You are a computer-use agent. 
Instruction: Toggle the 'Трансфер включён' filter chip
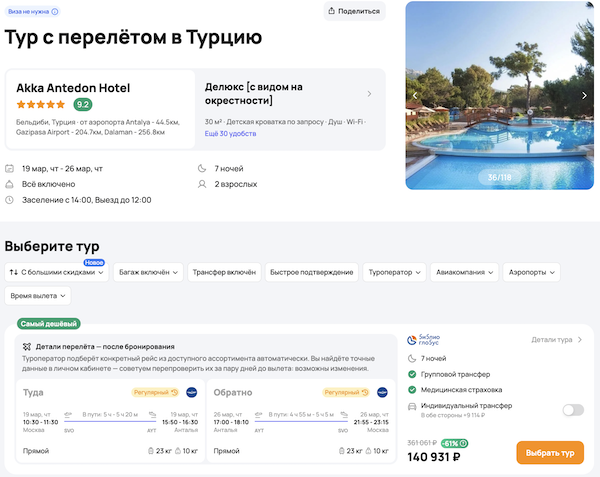pyautogui.click(x=225, y=272)
